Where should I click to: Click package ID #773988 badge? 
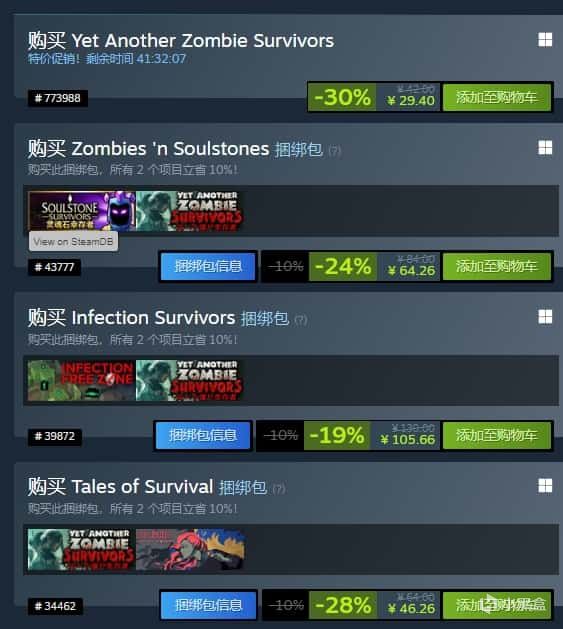[58, 98]
